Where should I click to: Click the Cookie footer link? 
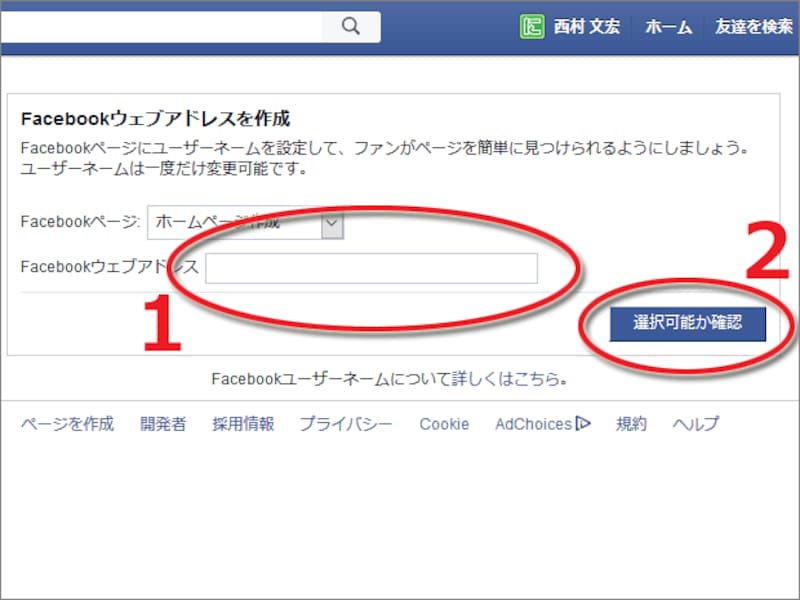[x=443, y=423]
